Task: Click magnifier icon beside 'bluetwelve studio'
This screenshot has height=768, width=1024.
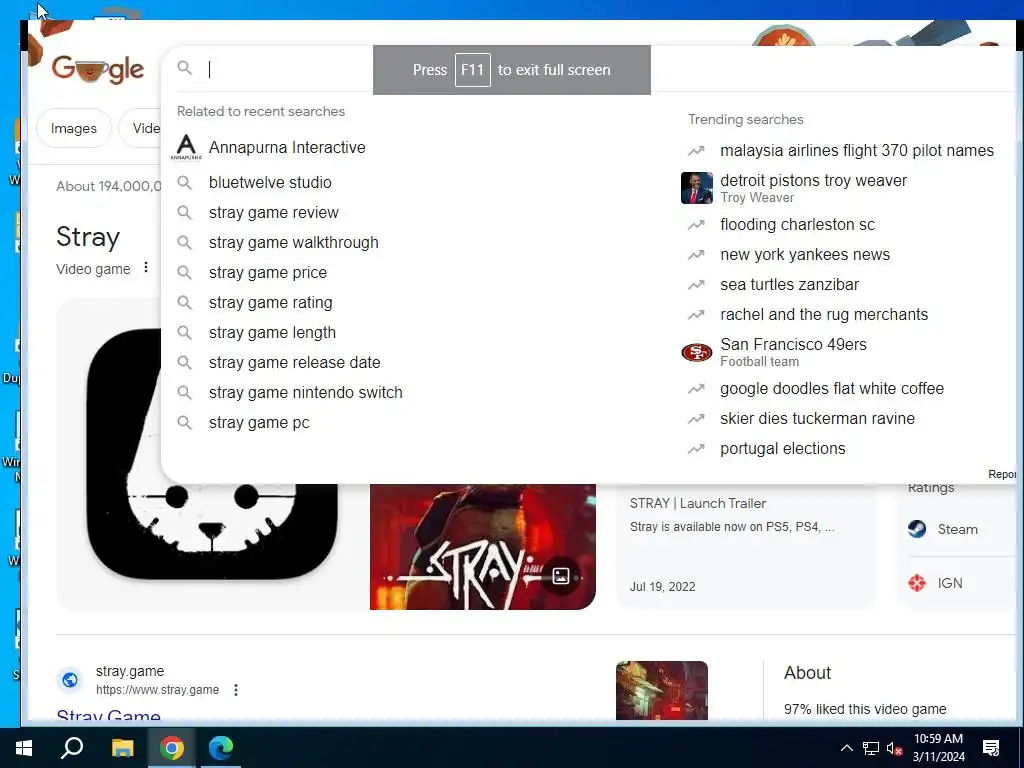Action: pyautogui.click(x=185, y=182)
